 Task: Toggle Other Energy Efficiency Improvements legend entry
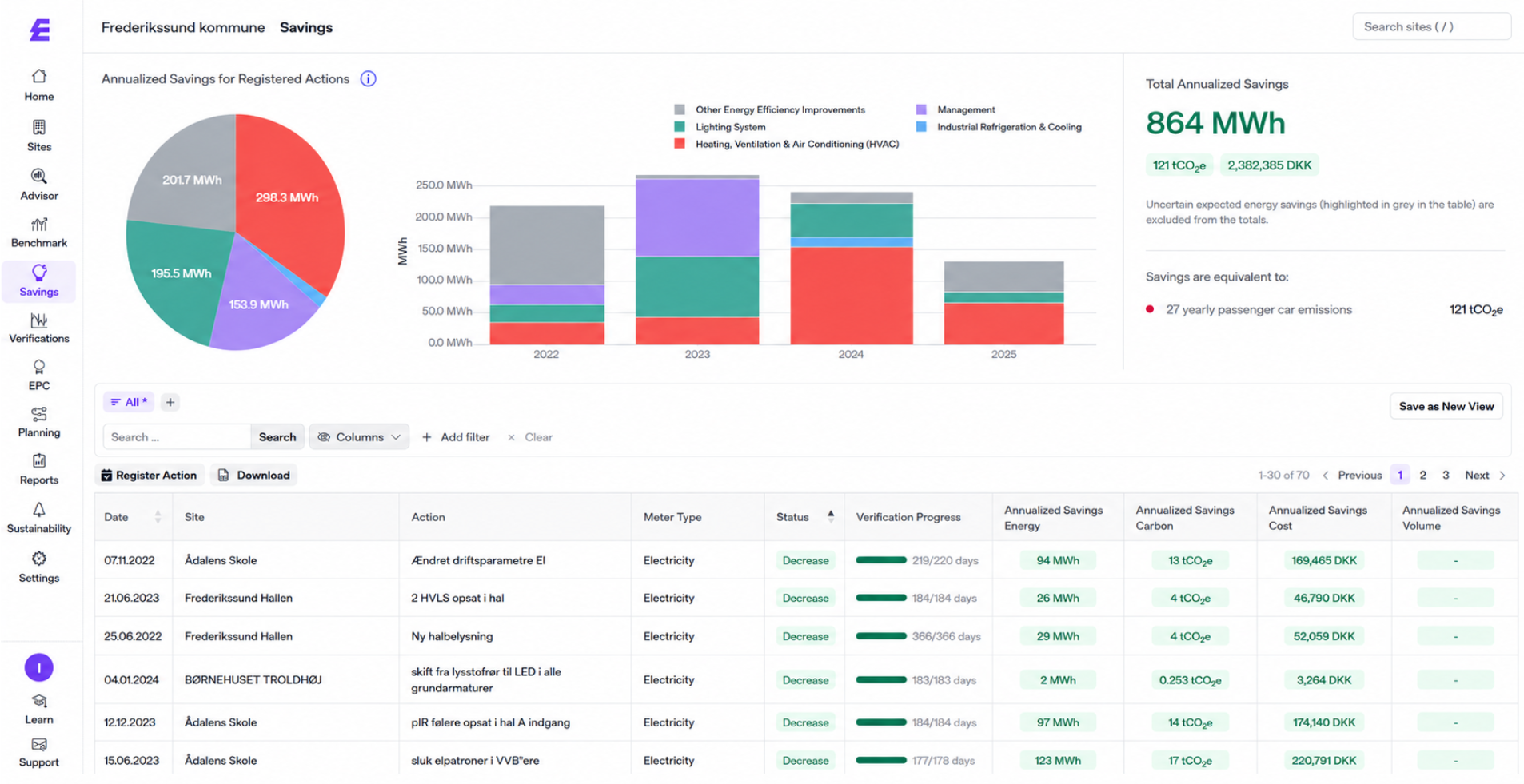770,109
